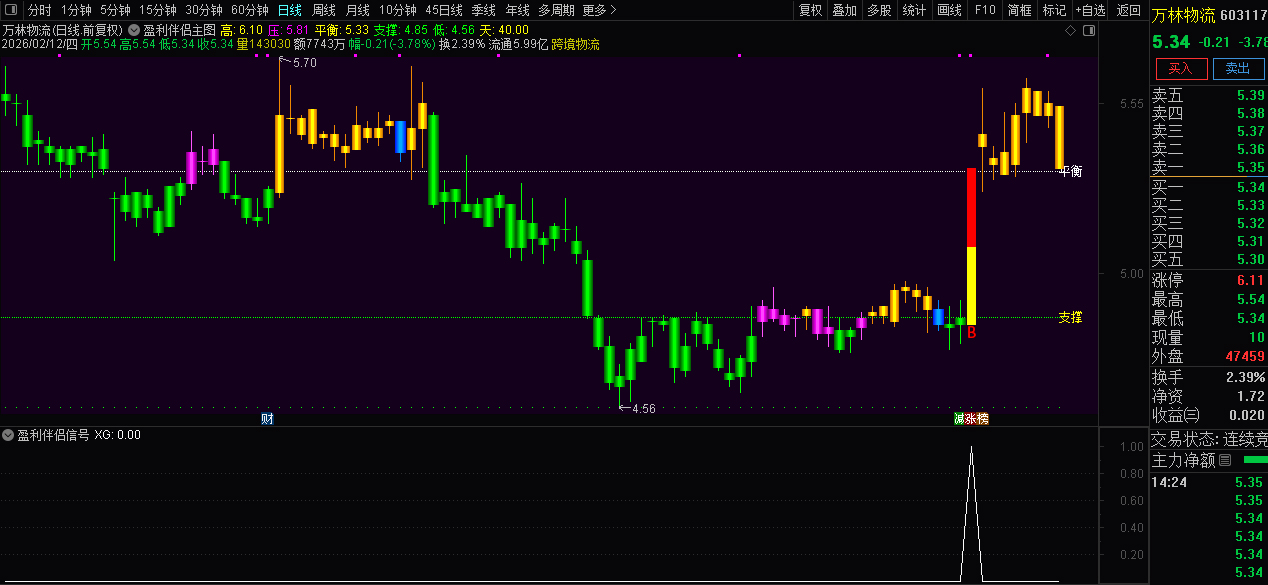
Task: Click the 卖四 price 5.38 row
Action: (1208, 113)
